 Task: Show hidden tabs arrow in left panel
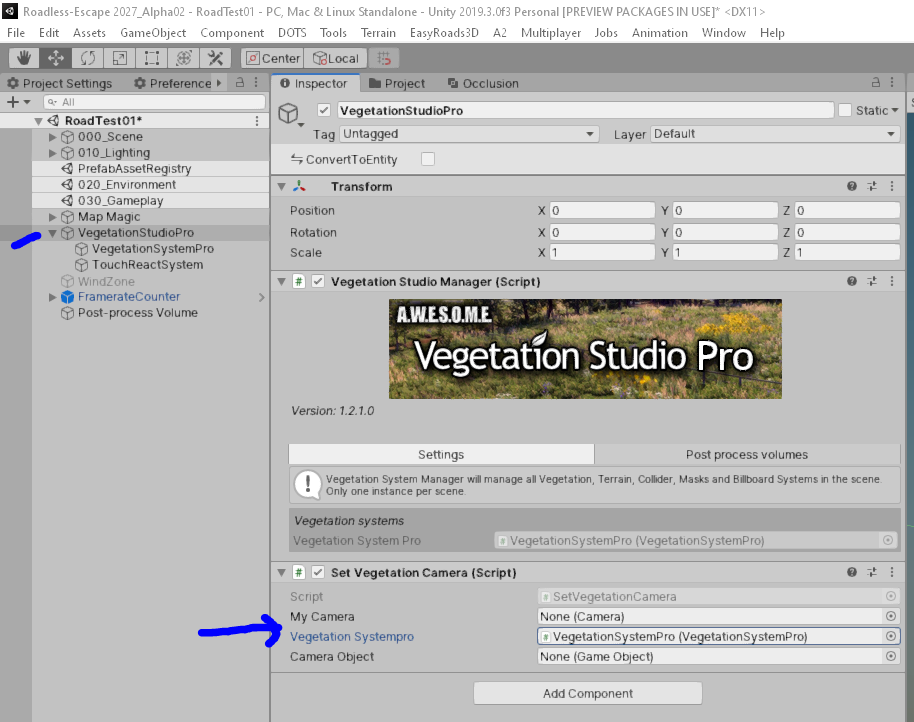[219, 83]
